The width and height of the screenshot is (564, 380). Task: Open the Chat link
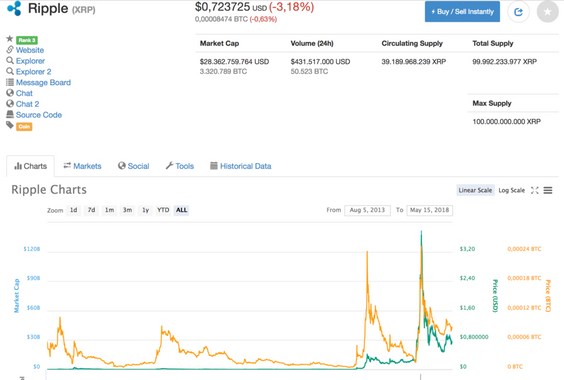[24, 93]
